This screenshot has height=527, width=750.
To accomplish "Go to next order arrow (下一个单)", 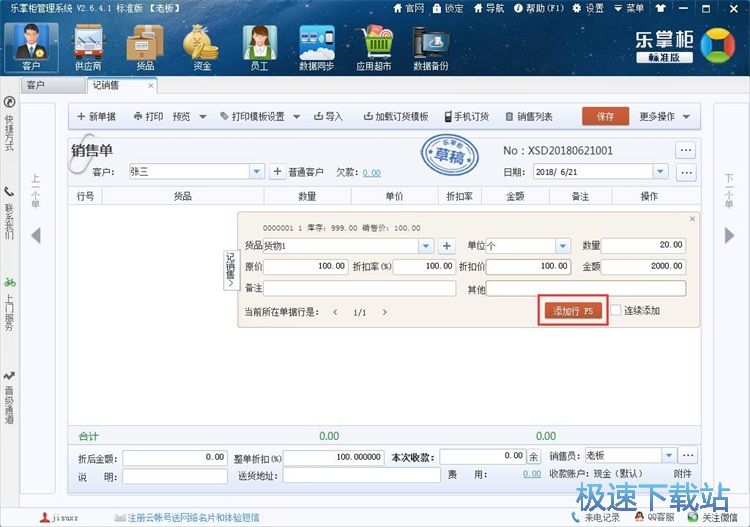I will [729, 235].
